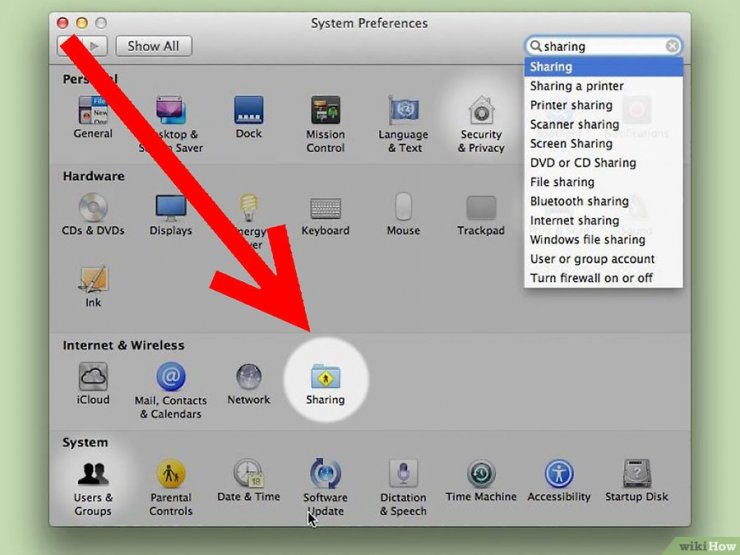740x555 pixels.
Task: Open Dictation & Speech preferences
Action: point(404,473)
